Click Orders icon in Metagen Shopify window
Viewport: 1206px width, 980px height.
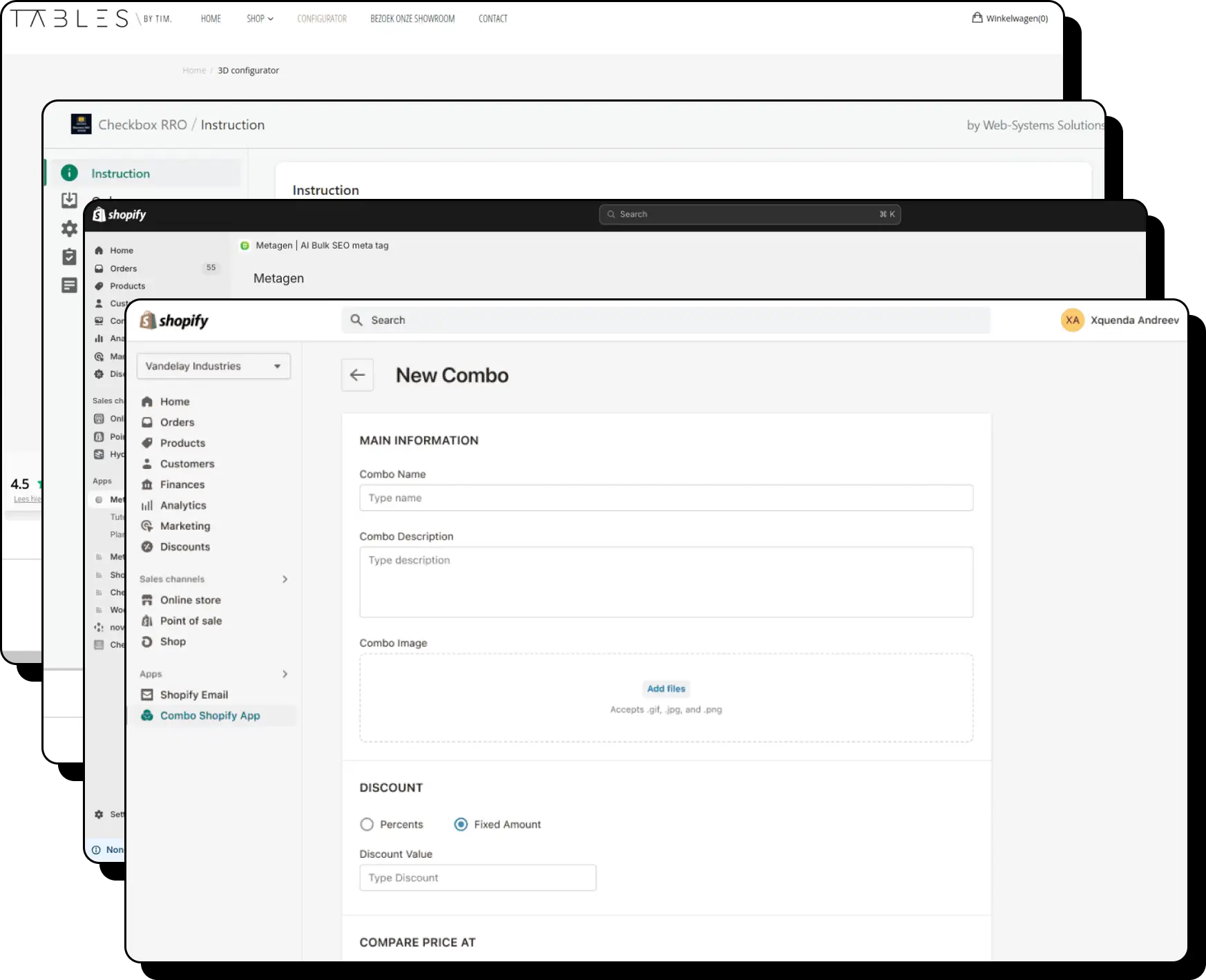click(99, 269)
